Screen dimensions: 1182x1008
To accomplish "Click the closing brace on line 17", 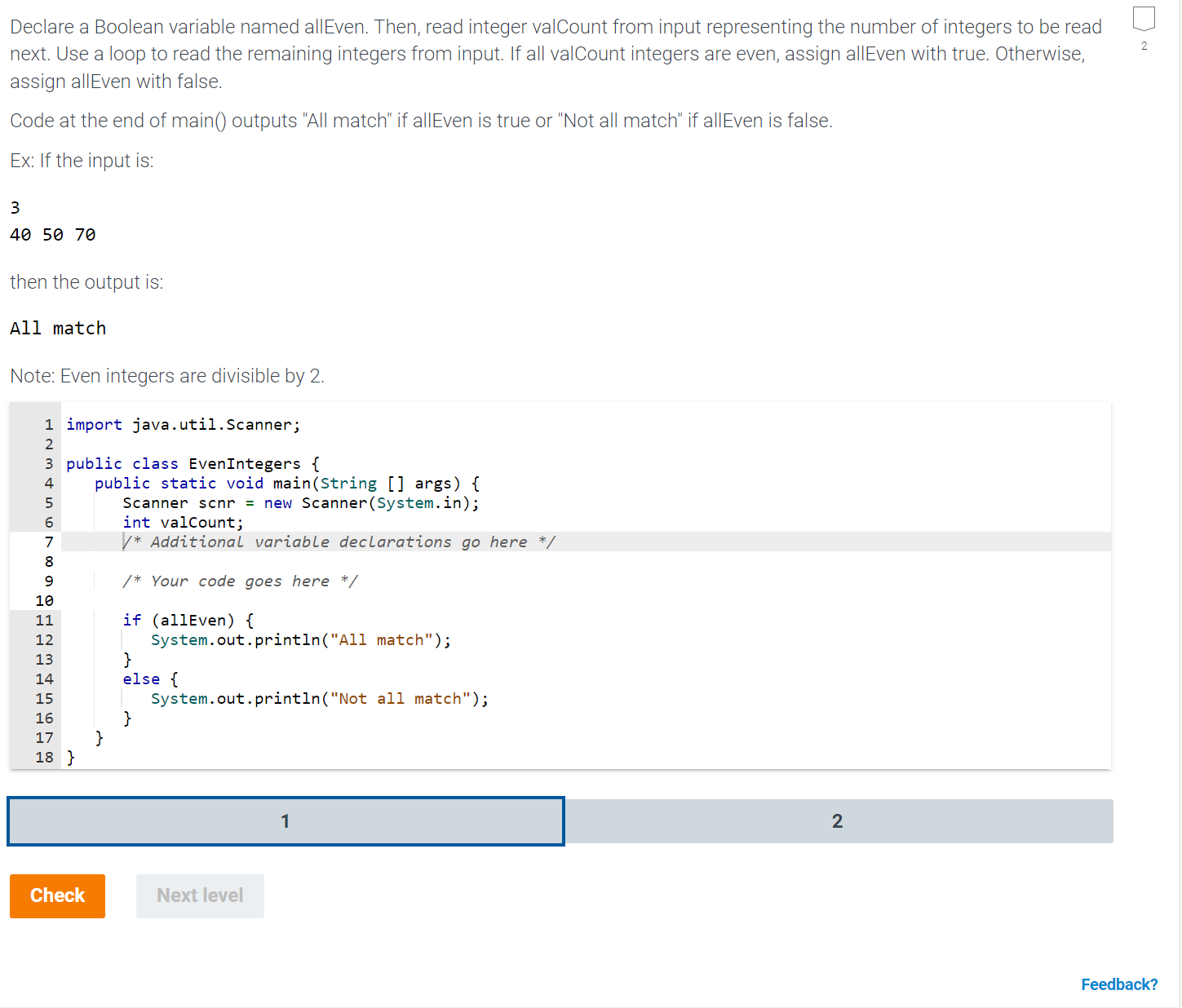I will (x=99, y=738).
